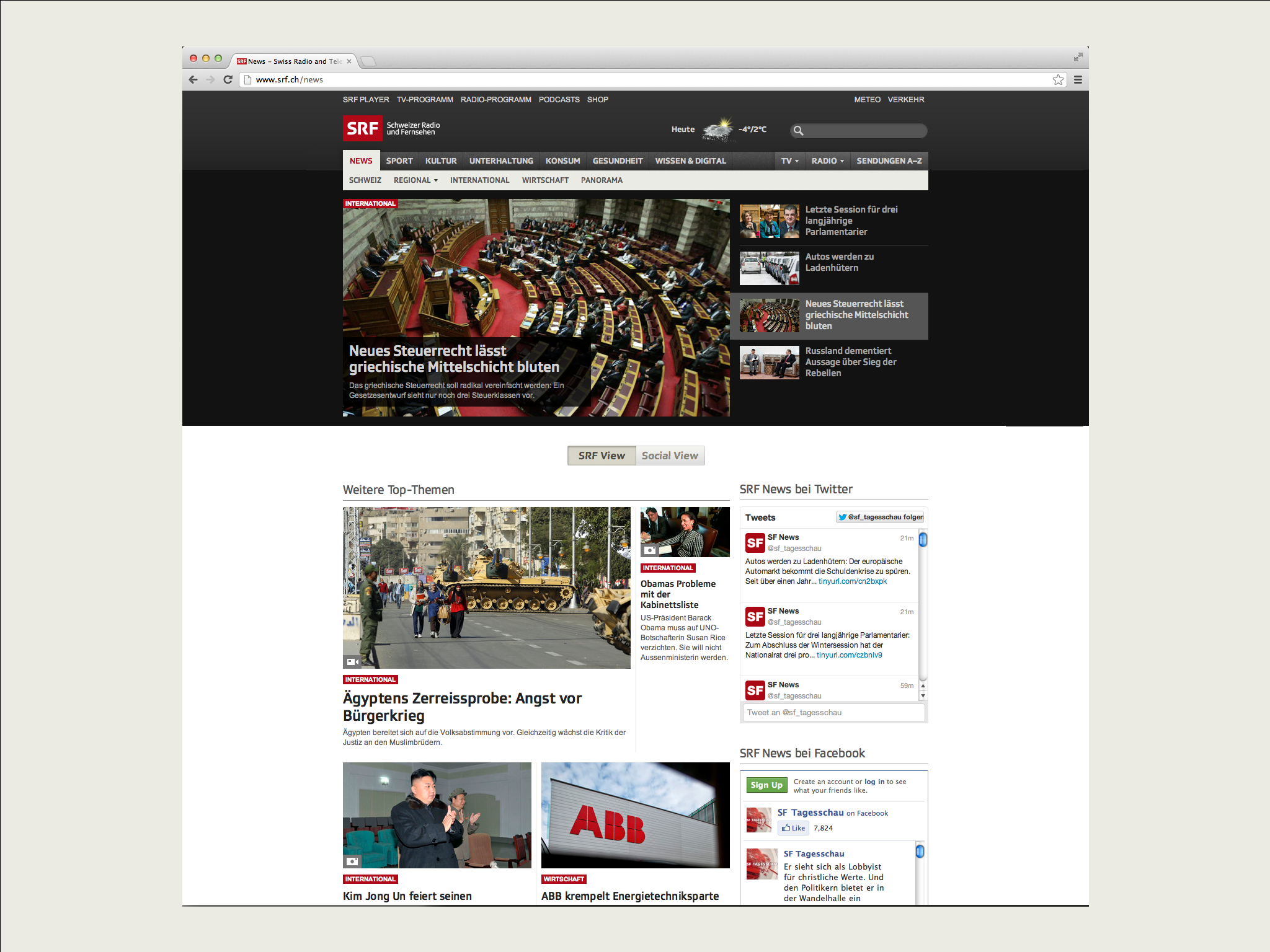
Task: Click video icon on Egypt photo
Action: point(352,661)
